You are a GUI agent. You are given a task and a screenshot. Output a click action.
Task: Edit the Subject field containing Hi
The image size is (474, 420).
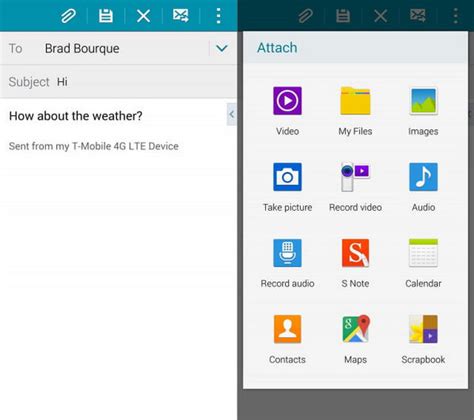click(118, 82)
